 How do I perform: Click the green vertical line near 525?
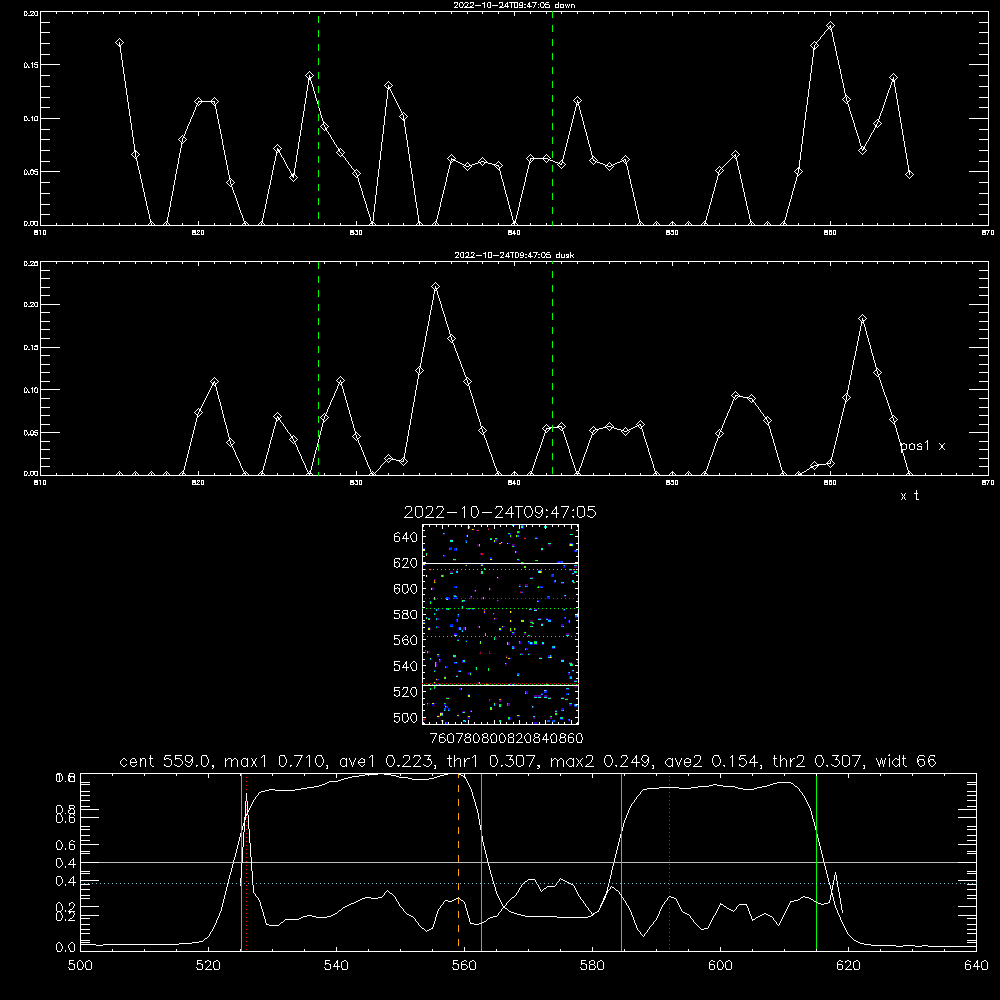coord(241,861)
